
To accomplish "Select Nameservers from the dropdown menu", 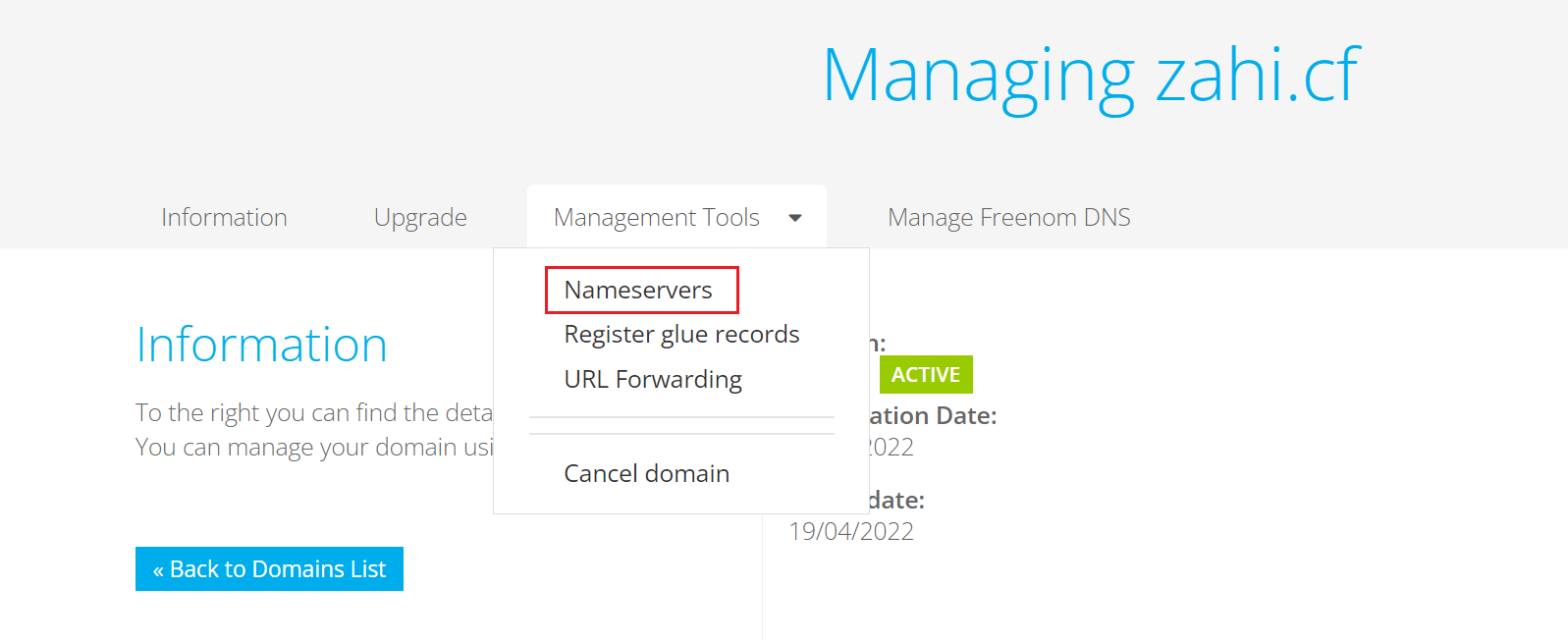I will 638,291.
